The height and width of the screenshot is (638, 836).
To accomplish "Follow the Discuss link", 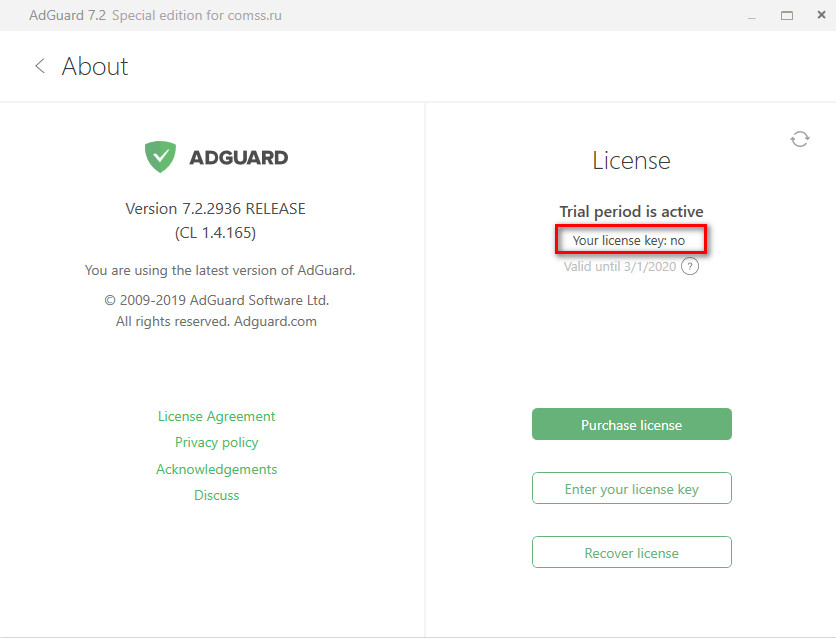I will pos(216,495).
